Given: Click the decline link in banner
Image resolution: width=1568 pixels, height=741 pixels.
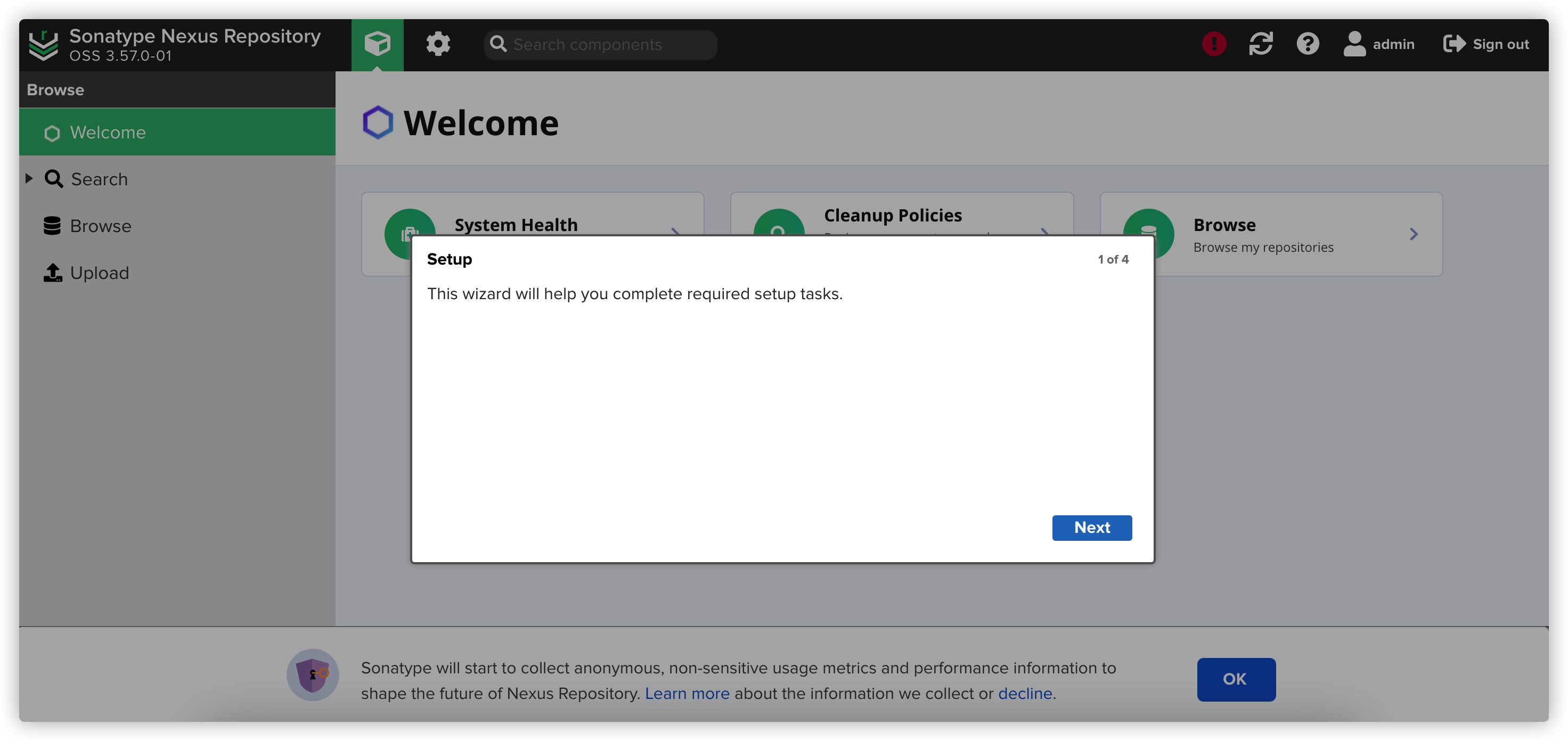Looking at the screenshot, I should click(x=1024, y=694).
